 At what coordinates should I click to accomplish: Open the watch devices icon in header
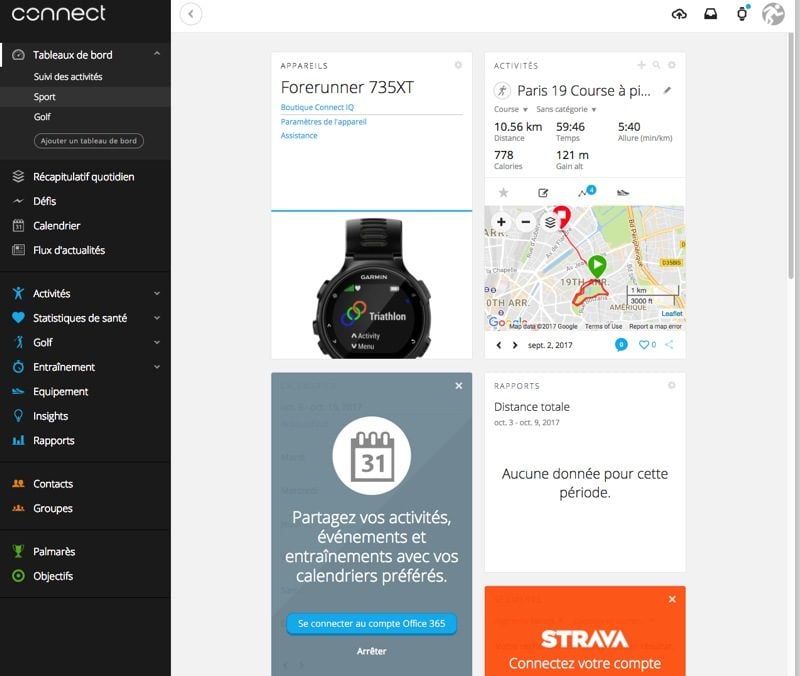pos(742,14)
